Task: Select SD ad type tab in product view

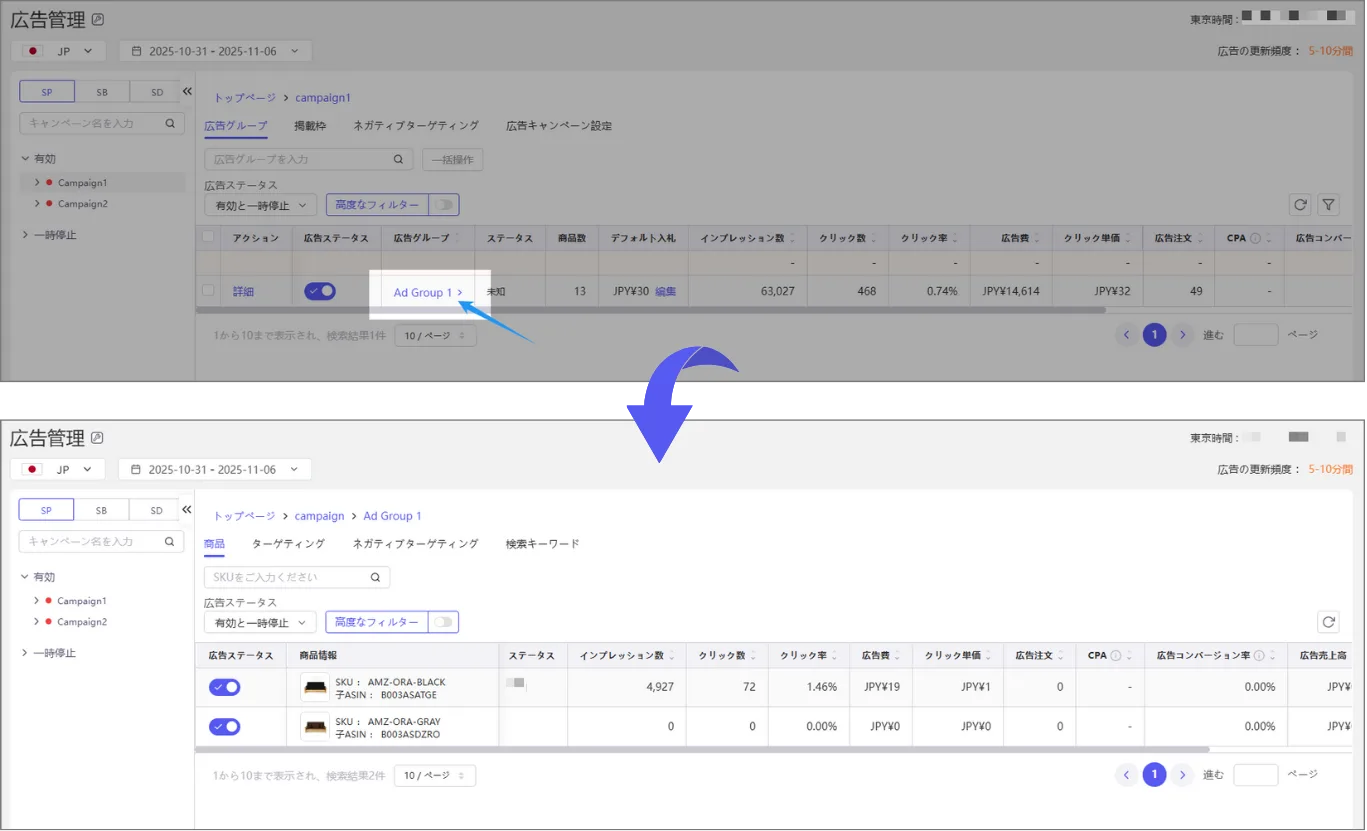Action: pos(156,510)
